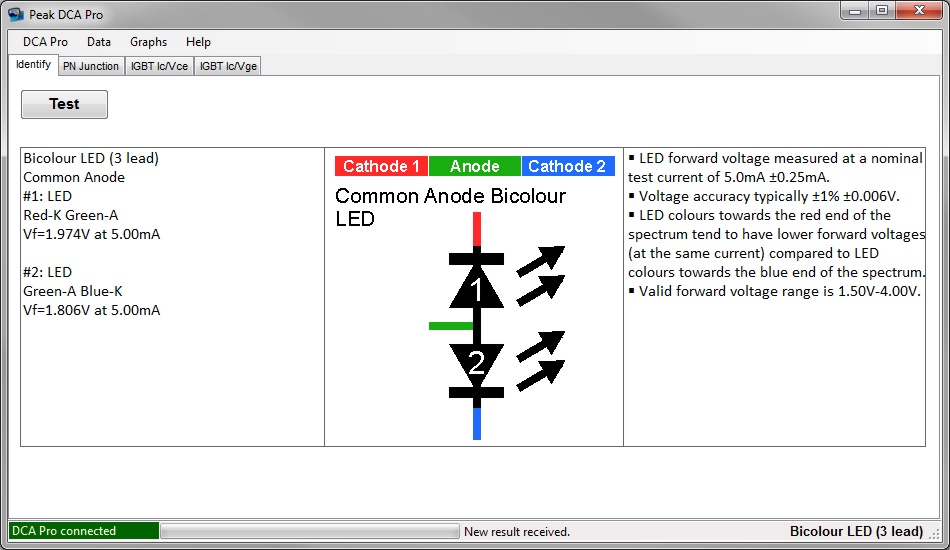Click LED diode symbol number 2
Viewport: 950px width, 550px height.
click(x=476, y=371)
